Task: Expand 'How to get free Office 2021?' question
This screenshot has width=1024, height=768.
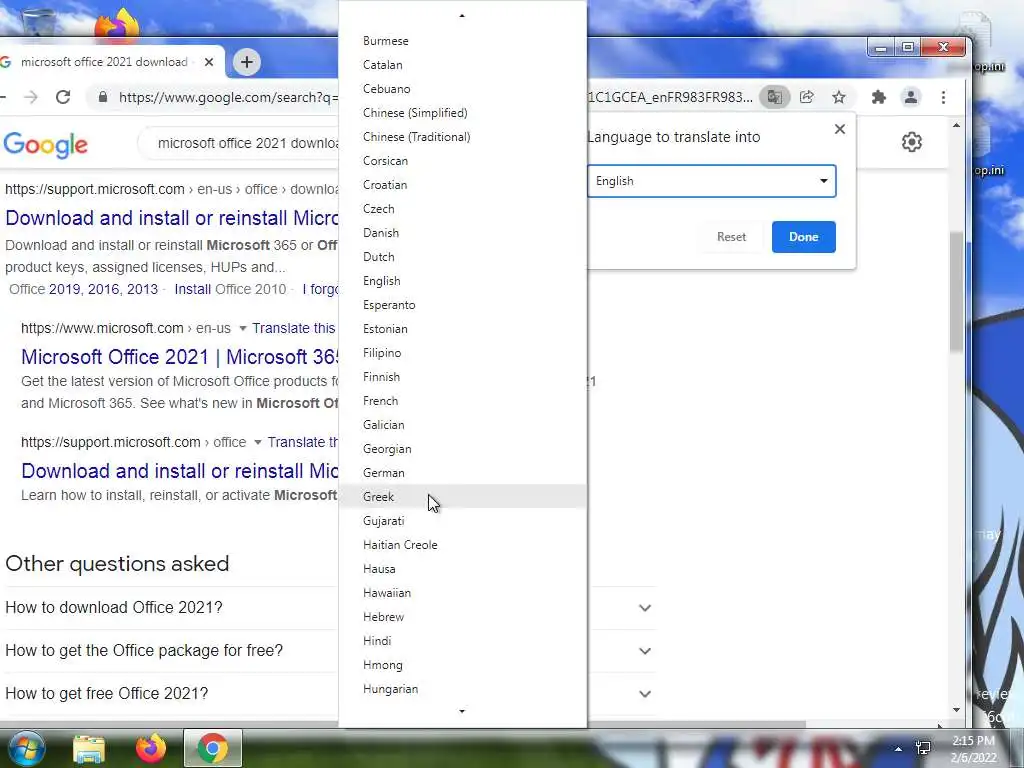Action: [645, 694]
